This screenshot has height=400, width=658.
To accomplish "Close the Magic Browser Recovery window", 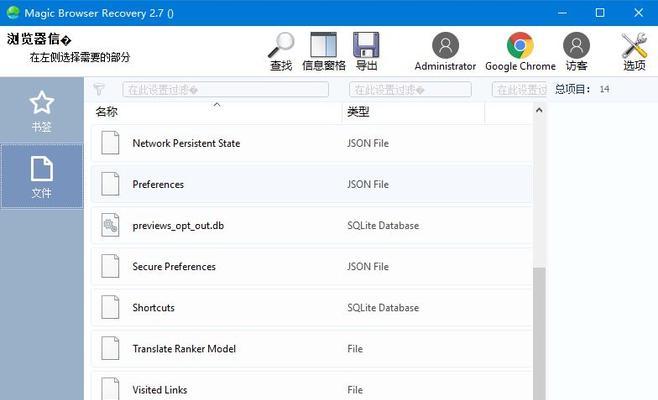I will pos(638,13).
